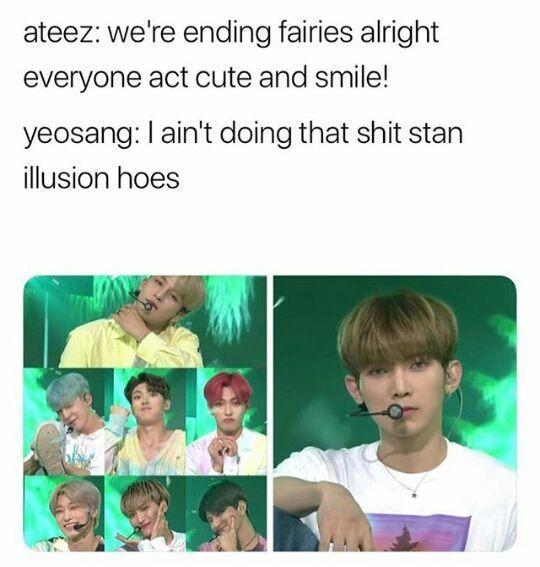Screen dimensions: 540x567
Task: Open the bottom-middle photo with hand on cheek
Action: tap(145, 513)
